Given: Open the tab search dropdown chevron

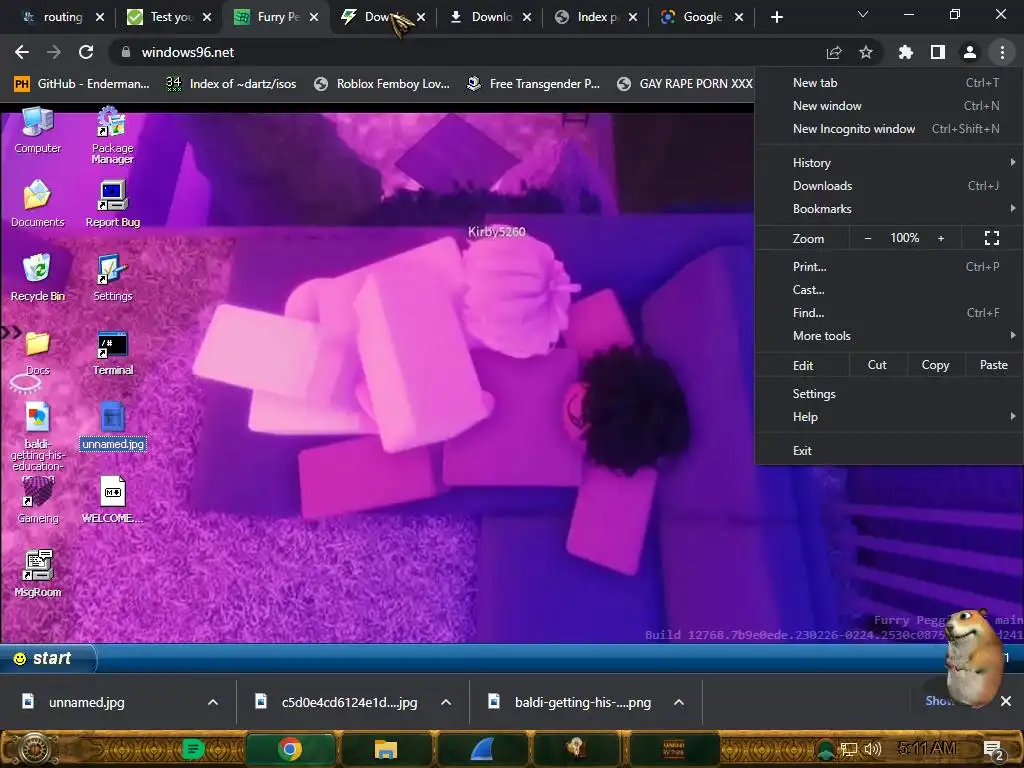Looking at the screenshot, I should (x=863, y=14).
